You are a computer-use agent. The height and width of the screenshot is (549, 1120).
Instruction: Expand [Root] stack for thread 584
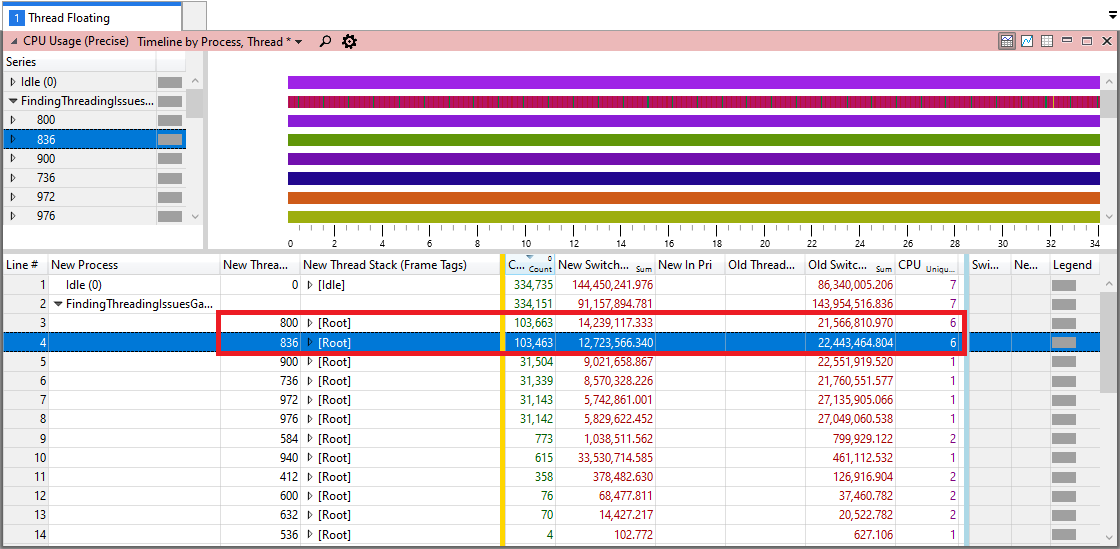[310, 438]
